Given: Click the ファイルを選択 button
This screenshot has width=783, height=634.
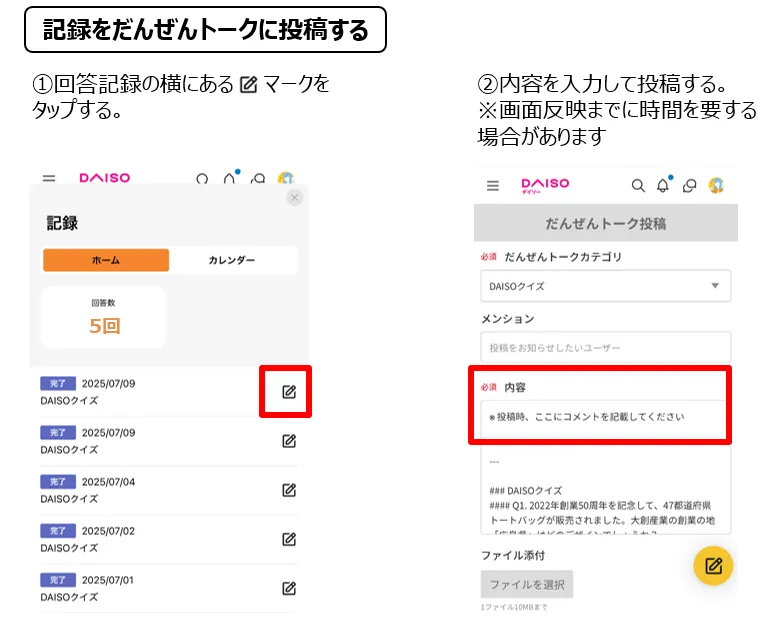Looking at the screenshot, I should tap(527, 585).
